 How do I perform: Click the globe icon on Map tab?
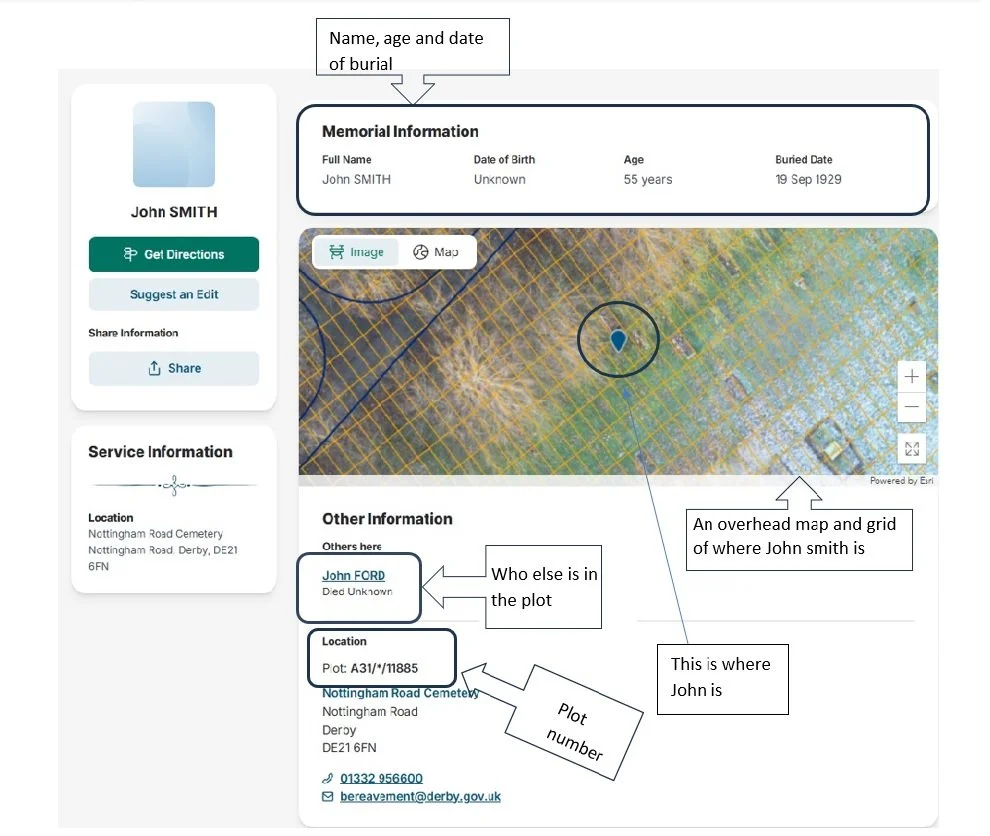point(420,252)
